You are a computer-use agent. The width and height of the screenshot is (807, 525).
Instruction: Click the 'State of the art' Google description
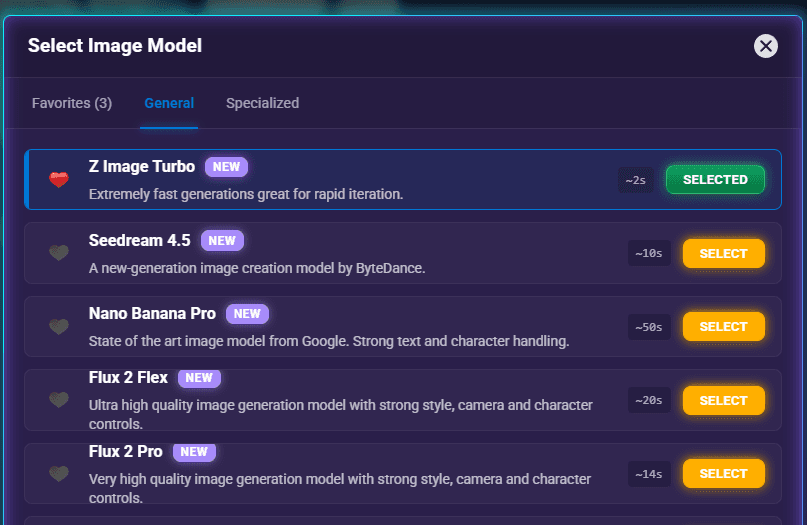coord(329,341)
